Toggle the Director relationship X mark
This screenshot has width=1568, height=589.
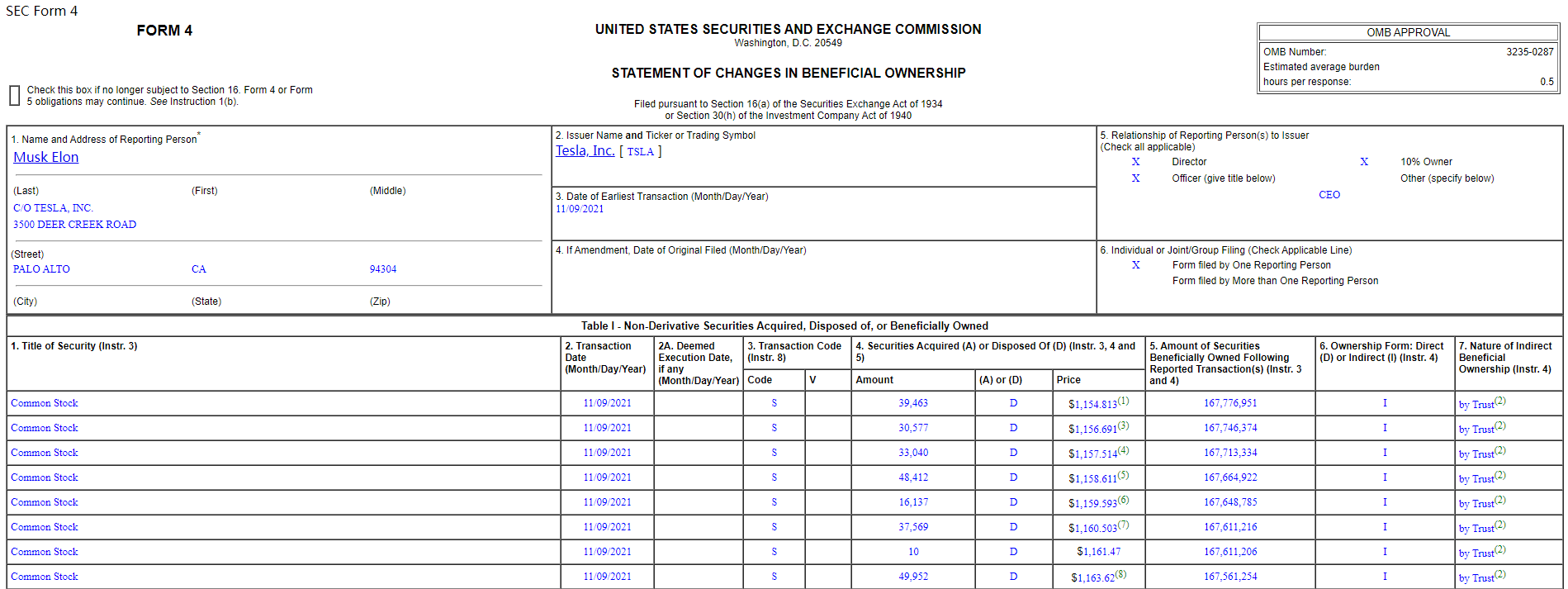coord(1135,162)
